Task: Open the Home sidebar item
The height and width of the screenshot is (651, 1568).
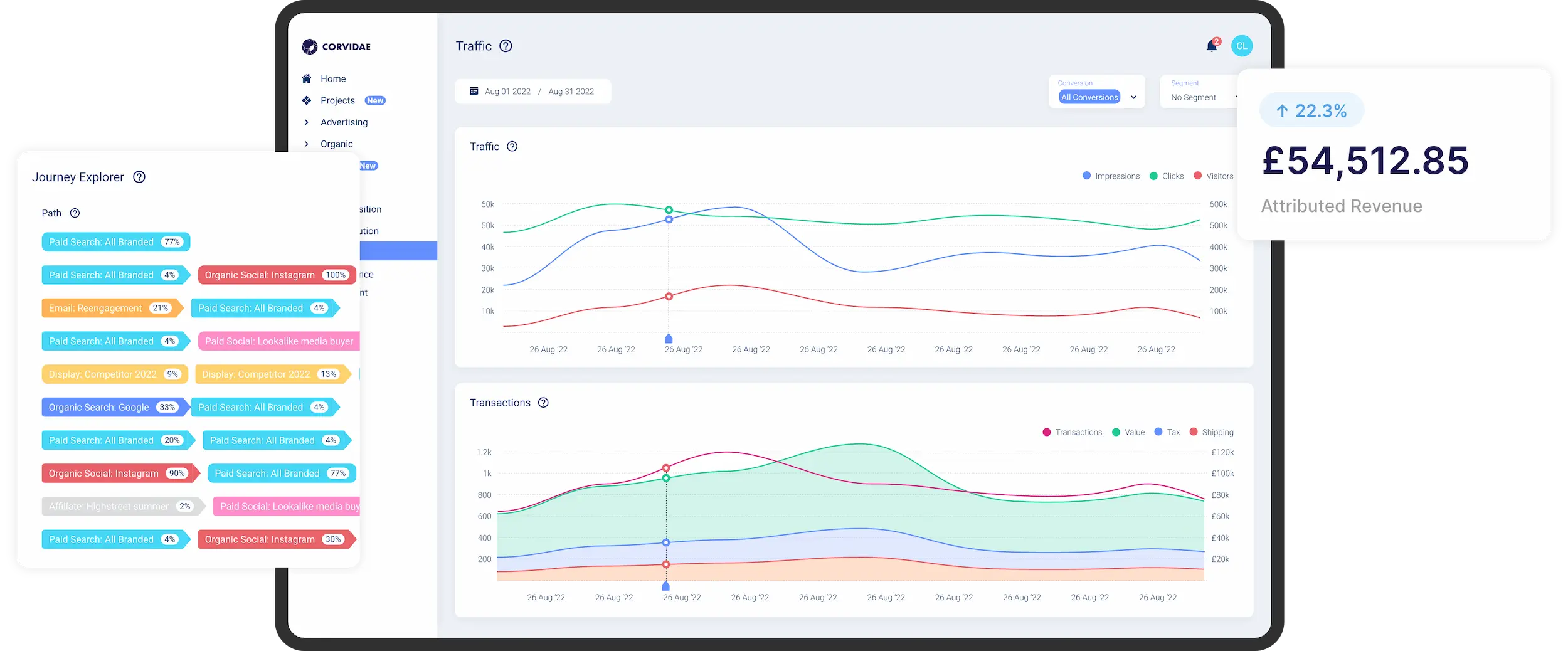Action: click(x=333, y=78)
